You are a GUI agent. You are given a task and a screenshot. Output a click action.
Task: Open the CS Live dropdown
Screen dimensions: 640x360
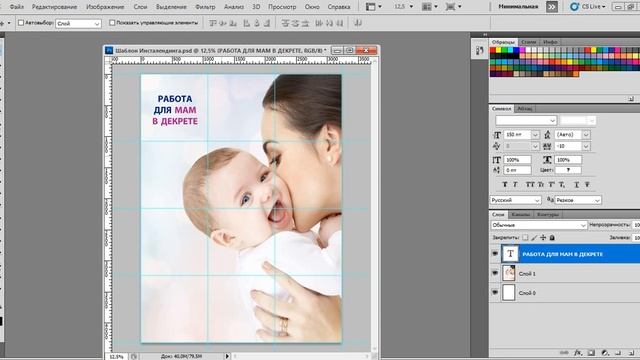click(x=588, y=7)
